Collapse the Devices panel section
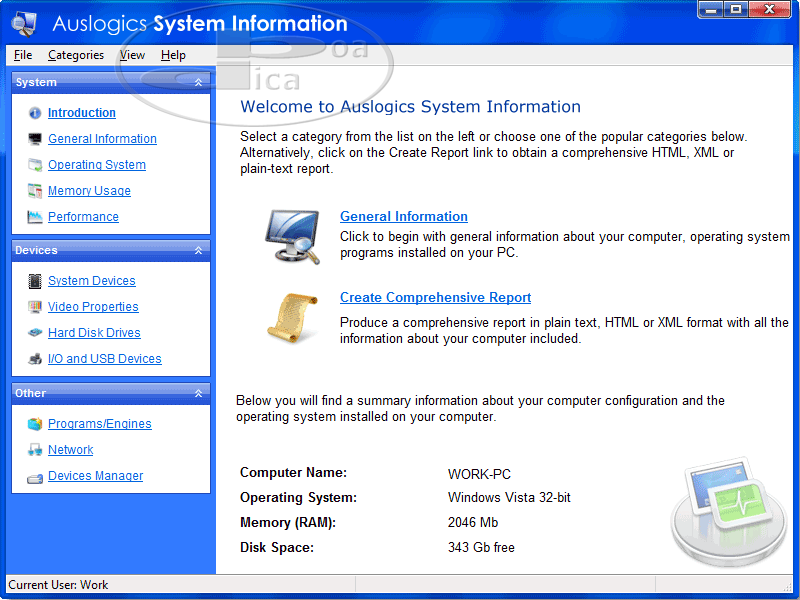 coord(198,250)
